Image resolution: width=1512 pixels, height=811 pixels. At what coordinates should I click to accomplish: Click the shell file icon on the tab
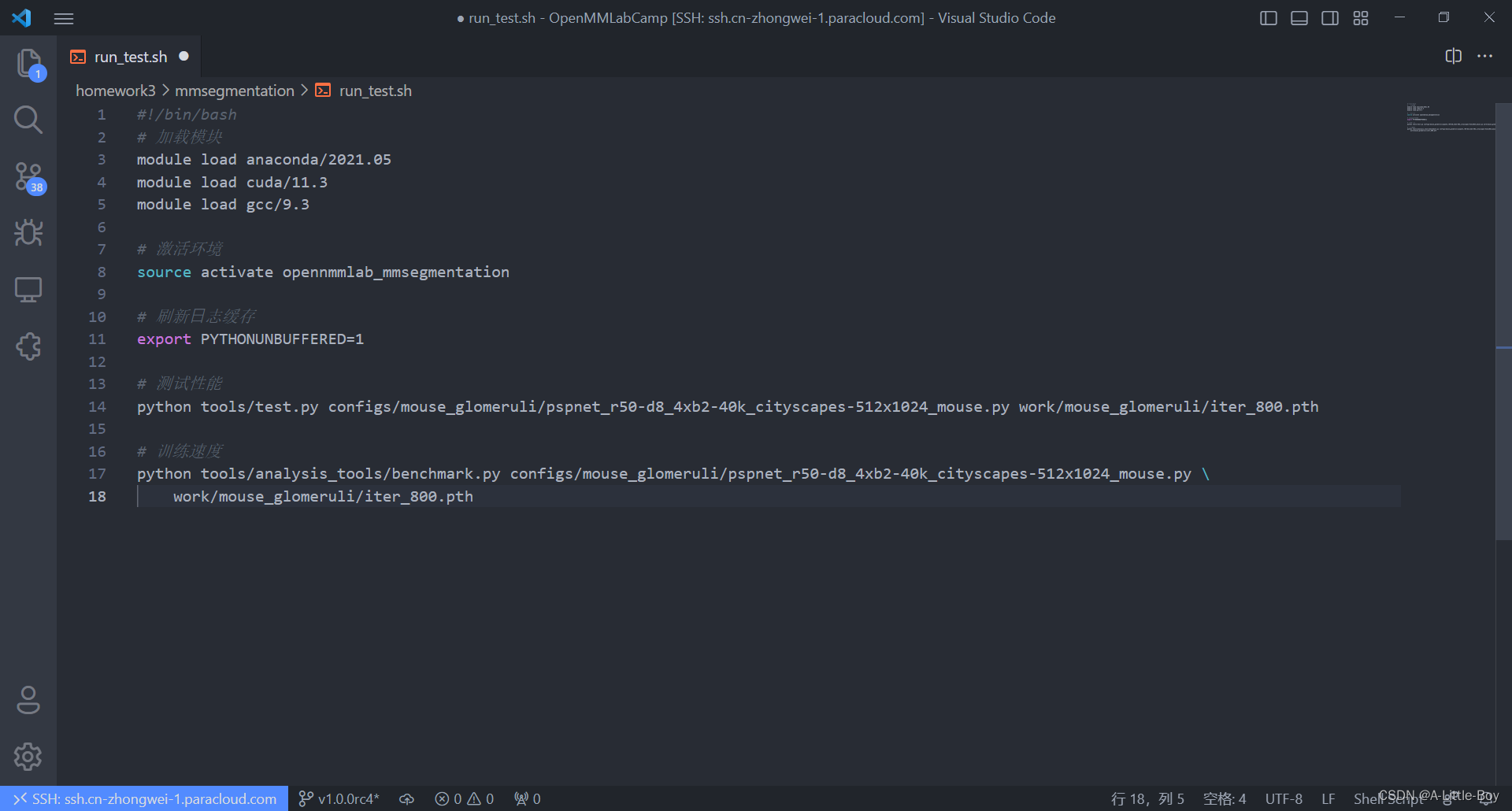[x=78, y=57]
